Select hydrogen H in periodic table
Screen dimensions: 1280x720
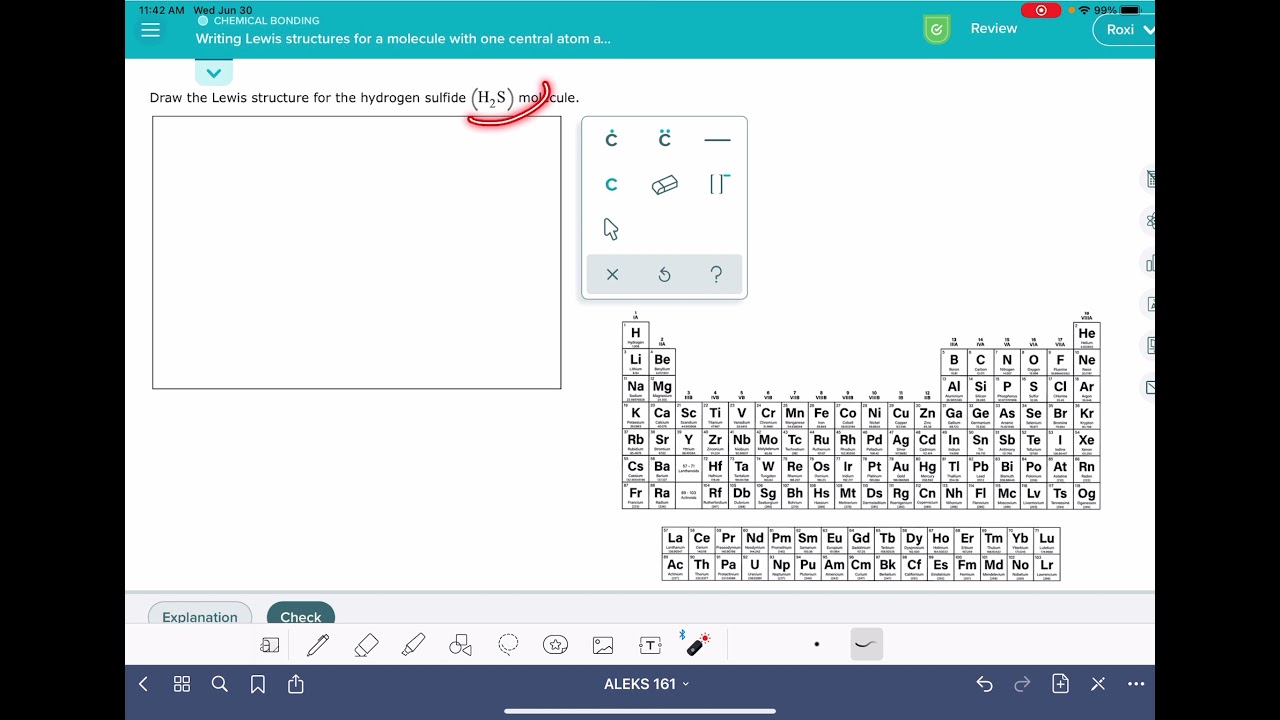636,335
